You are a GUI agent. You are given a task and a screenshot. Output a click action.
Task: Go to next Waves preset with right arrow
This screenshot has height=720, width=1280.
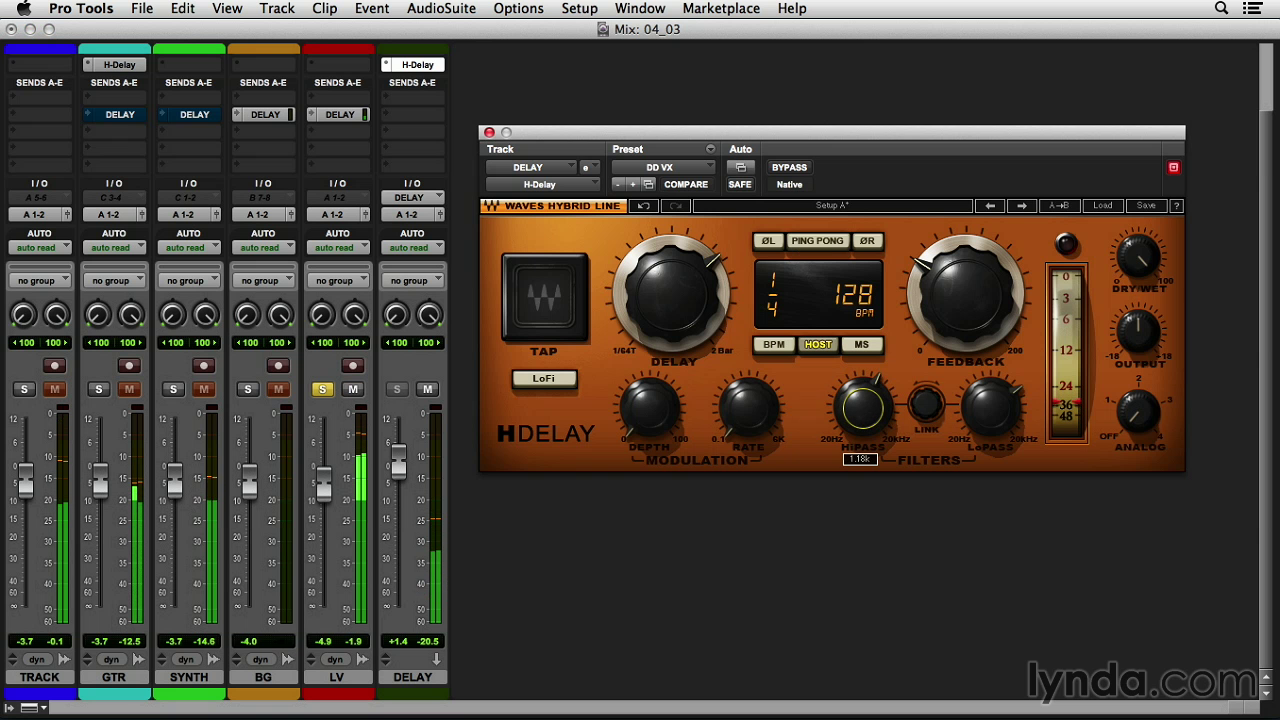click(x=1022, y=206)
